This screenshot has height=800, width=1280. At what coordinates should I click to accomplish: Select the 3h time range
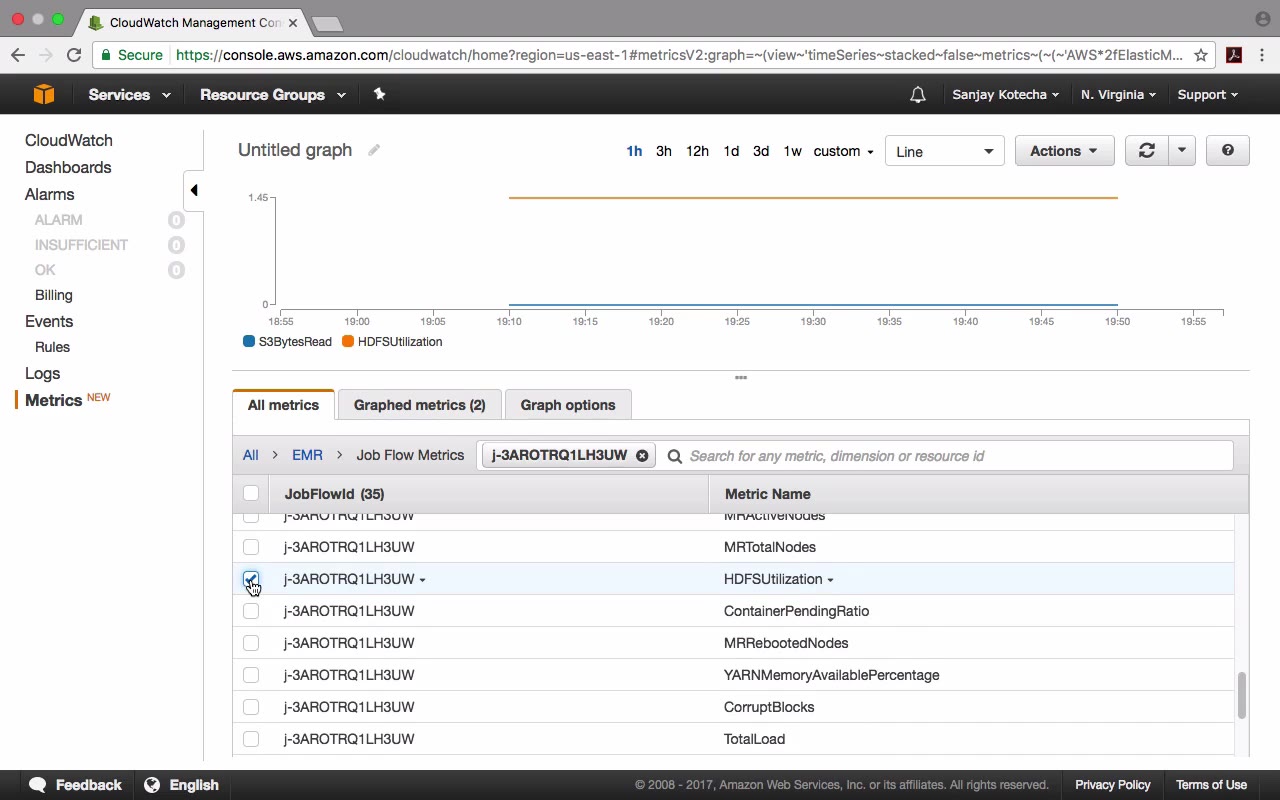[663, 151]
